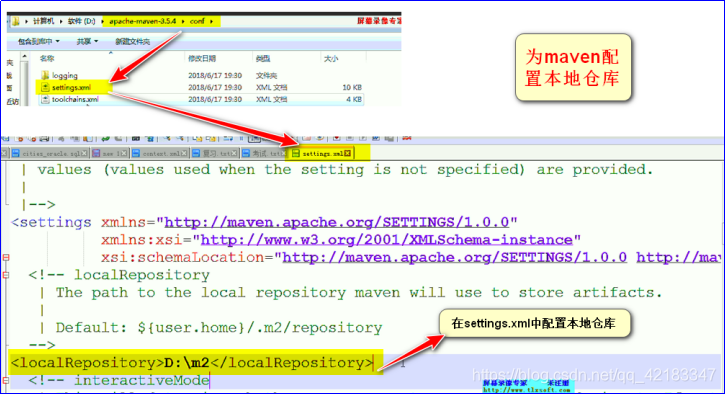
Task: Close the 复习.txt tab
Action: click(x=234, y=153)
